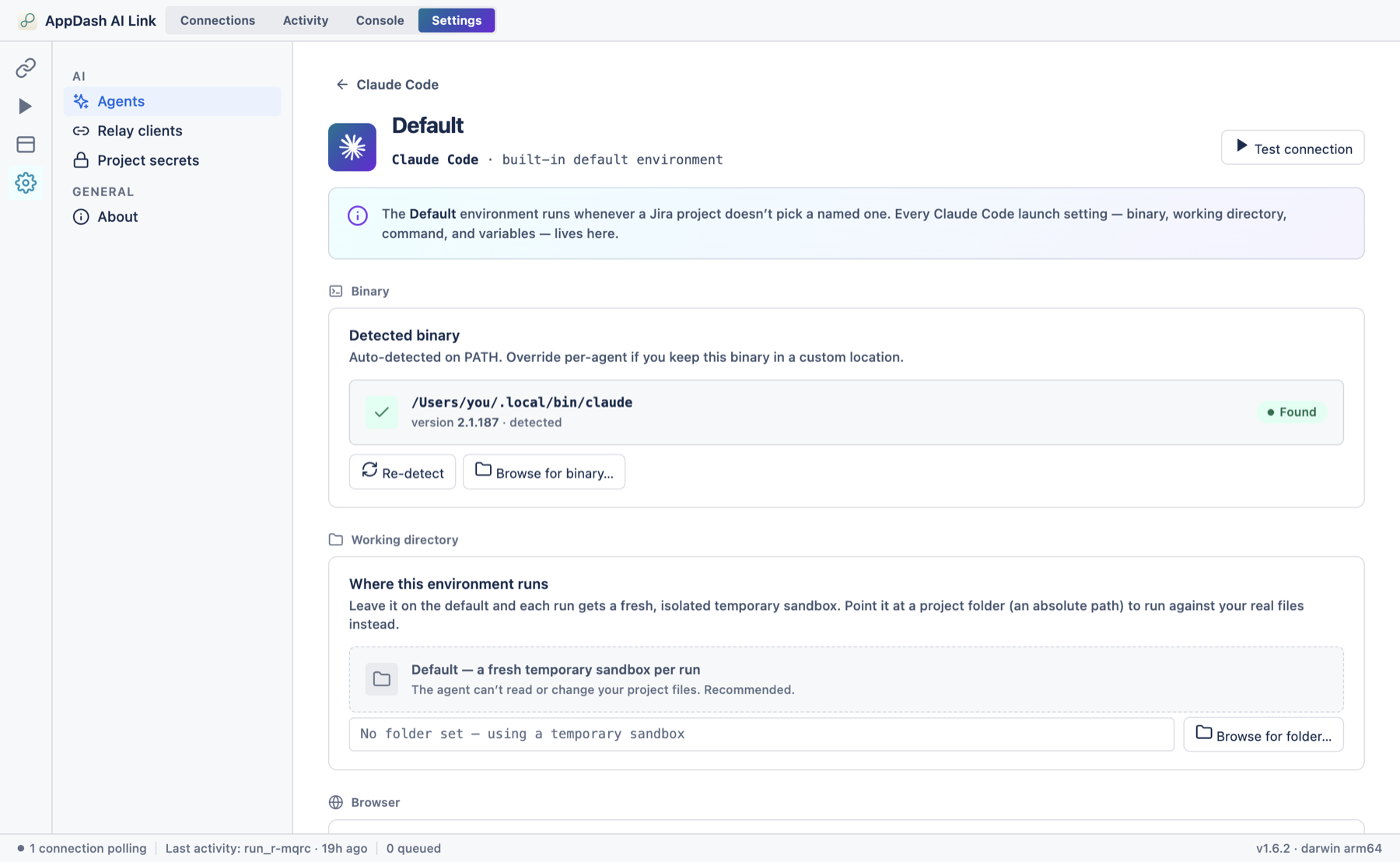Click the working folder path input field
This screenshot has width=1400, height=862.
(761, 734)
